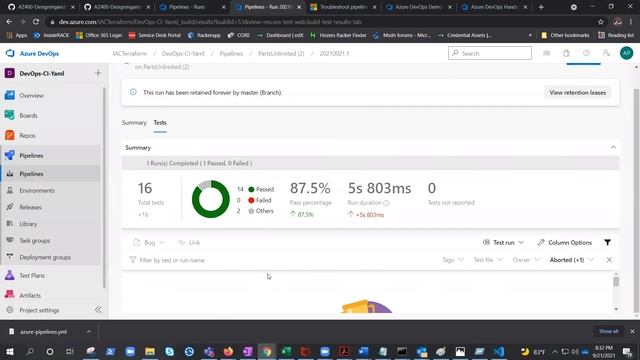
Task: Open the azure-pipelines.yml downloaded file
Action: (43, 331)
